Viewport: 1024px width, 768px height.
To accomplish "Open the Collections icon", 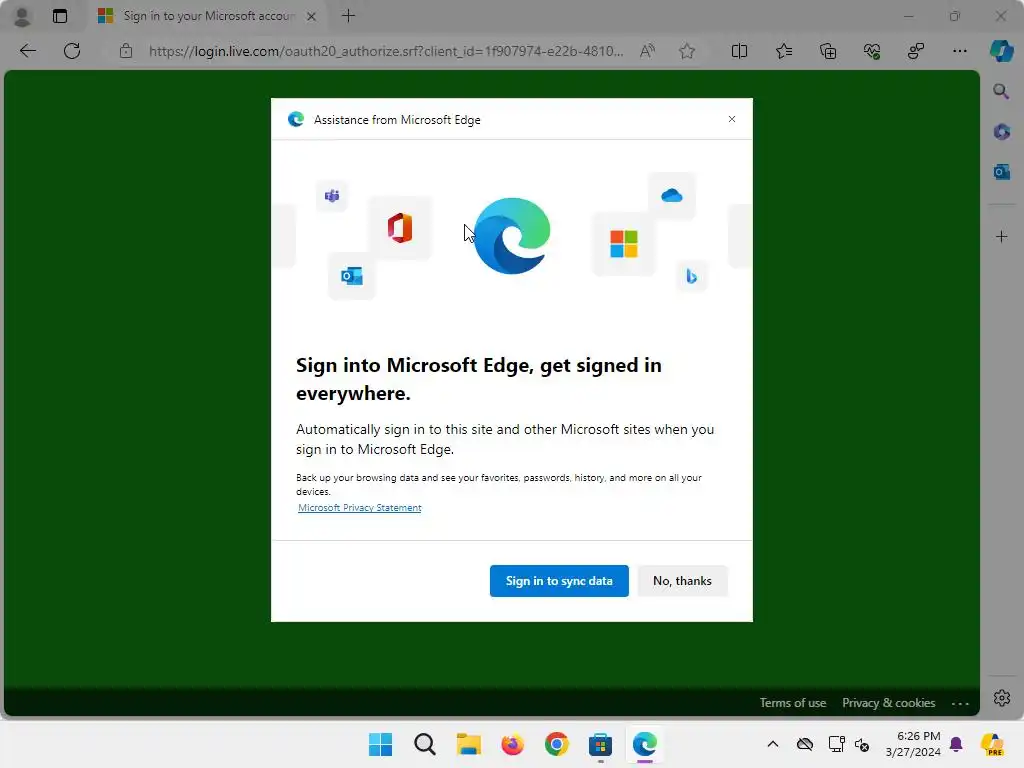I will (827, 51).
